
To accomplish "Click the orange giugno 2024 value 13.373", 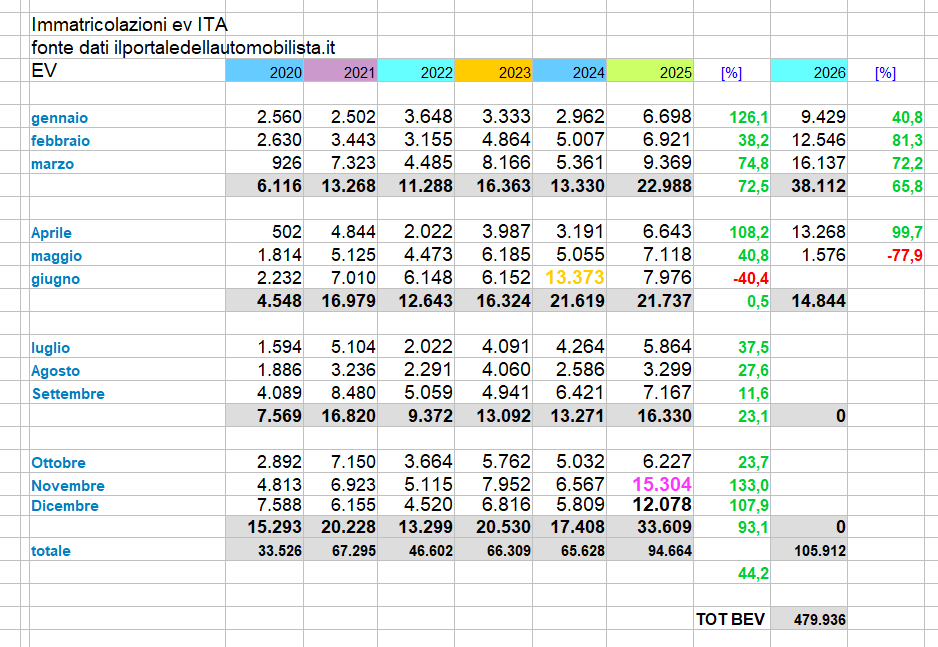I will (575, 277).
